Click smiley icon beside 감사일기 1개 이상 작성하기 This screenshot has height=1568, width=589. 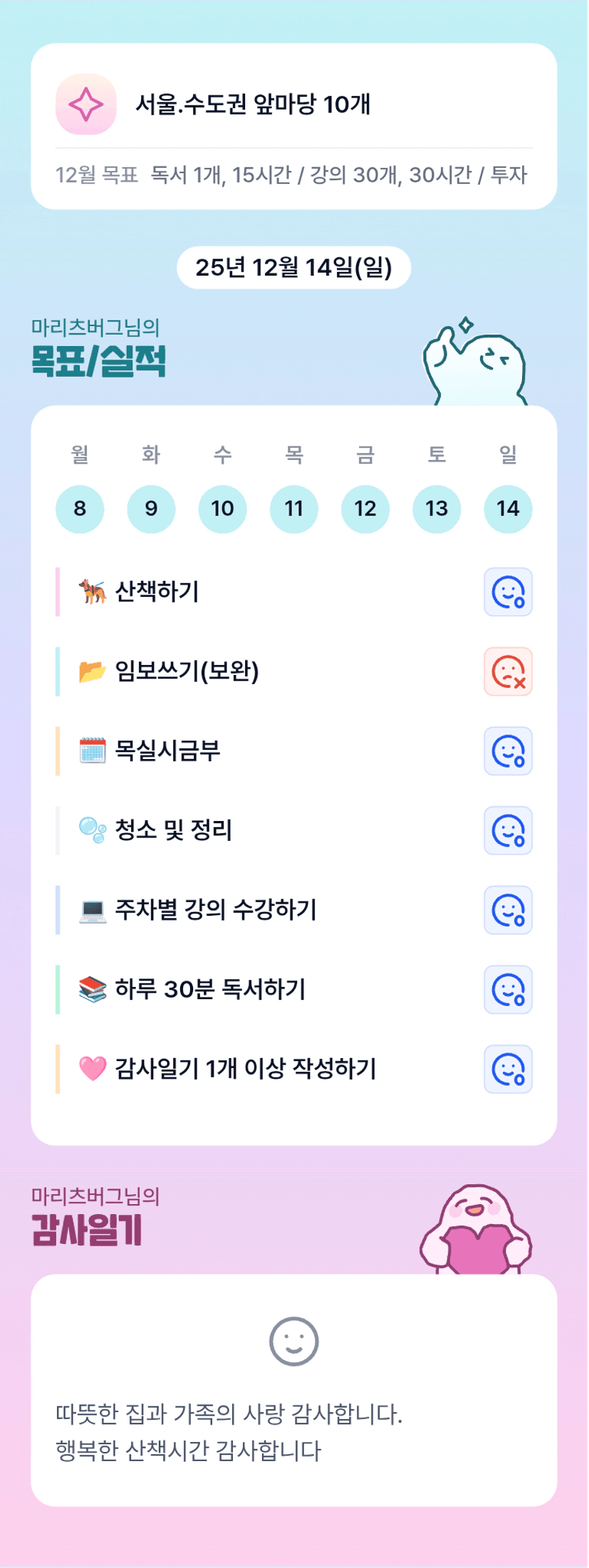(508, 1069)
